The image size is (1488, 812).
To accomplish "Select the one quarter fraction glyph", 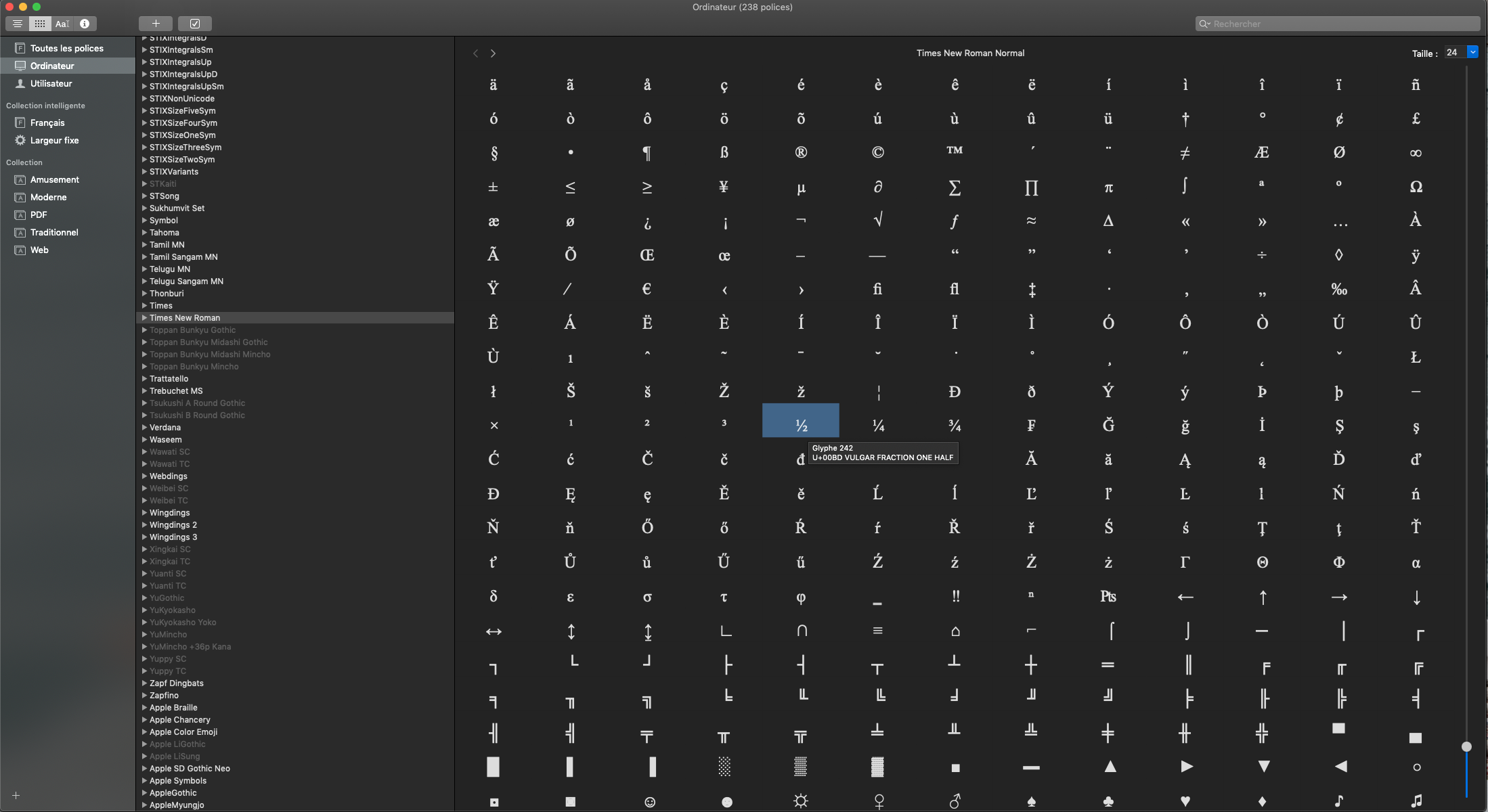I will (x=878, y=426).
